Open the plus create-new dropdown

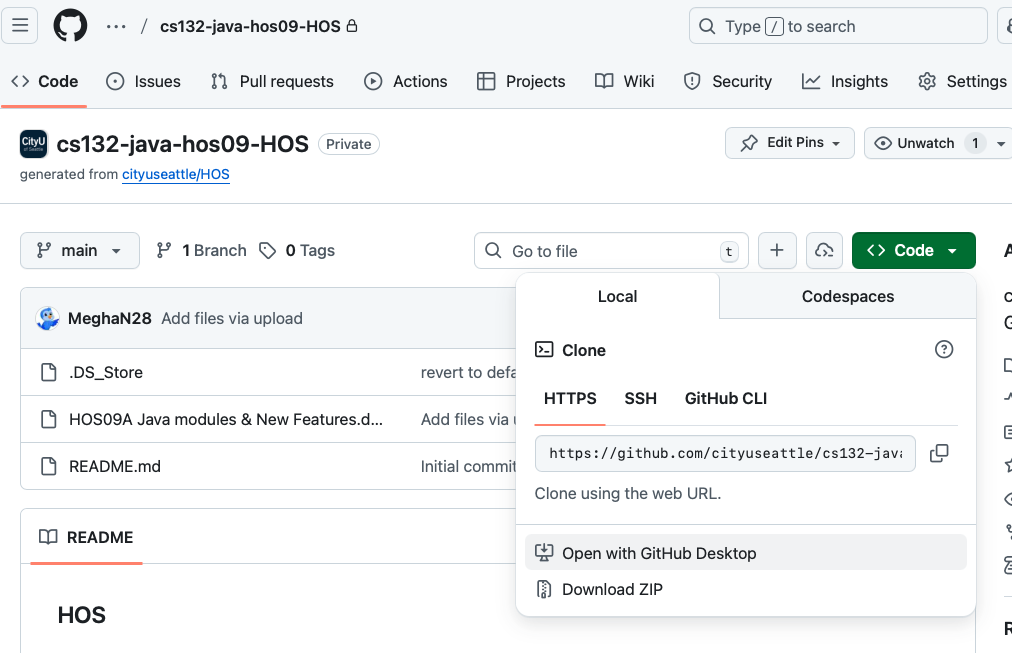(x=777, y=250)
